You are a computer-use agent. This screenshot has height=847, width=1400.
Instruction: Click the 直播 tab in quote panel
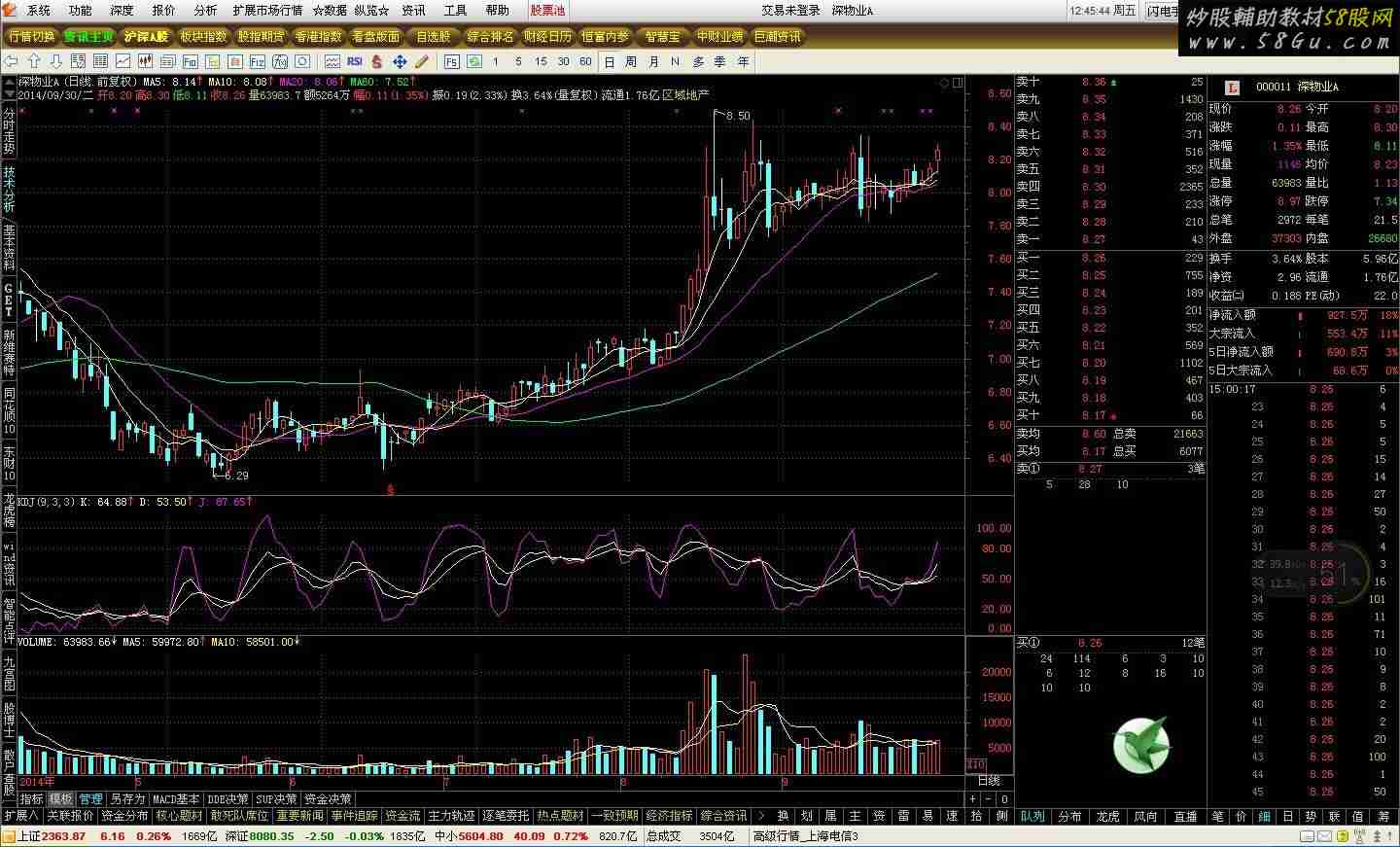point(1185,816)
